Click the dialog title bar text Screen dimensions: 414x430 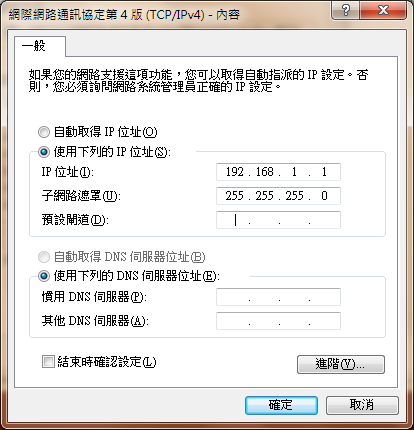124,15
